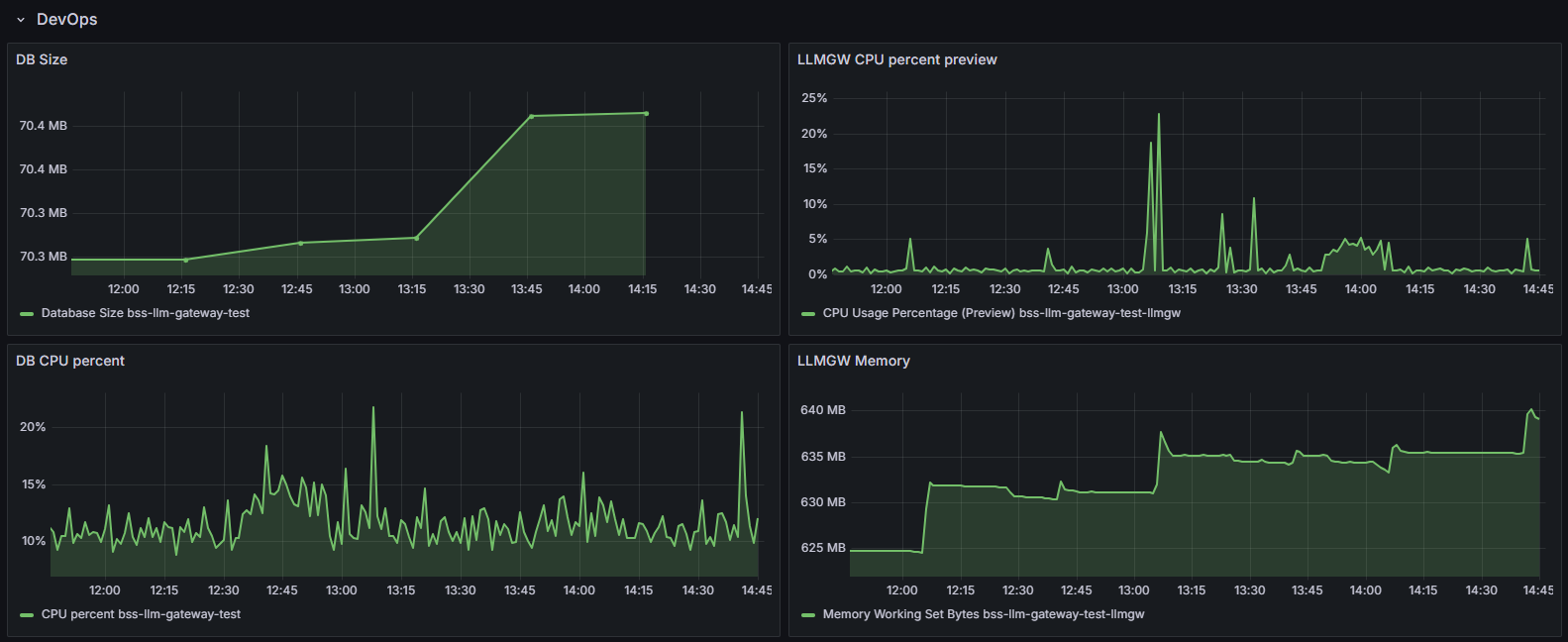Screen dimensions: 1568x642
Task: Click the DB CPU spike just before 14:45
Action: [742, 413]
